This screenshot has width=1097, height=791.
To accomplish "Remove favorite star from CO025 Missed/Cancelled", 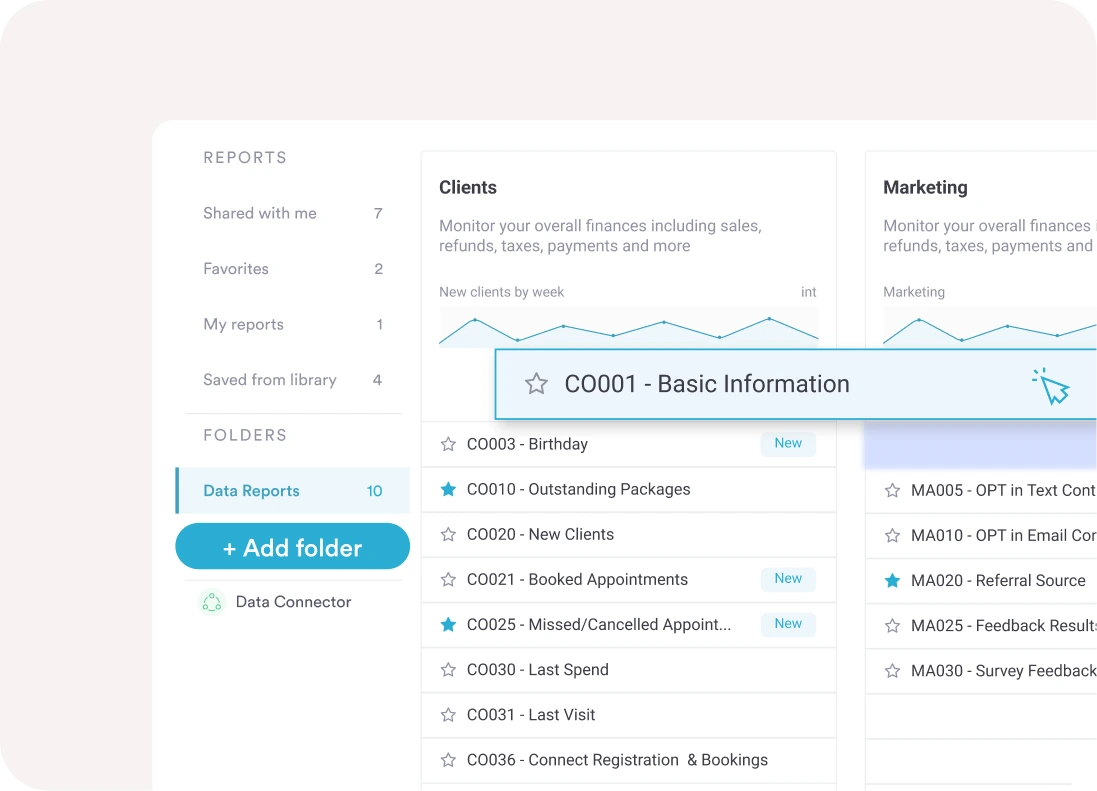I will pos(448,624).
